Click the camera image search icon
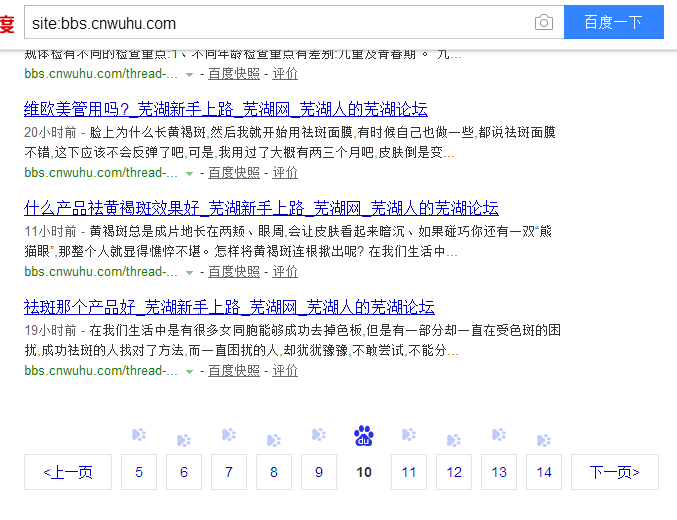Viewport: 677px width, 520px height. point(543,23)
